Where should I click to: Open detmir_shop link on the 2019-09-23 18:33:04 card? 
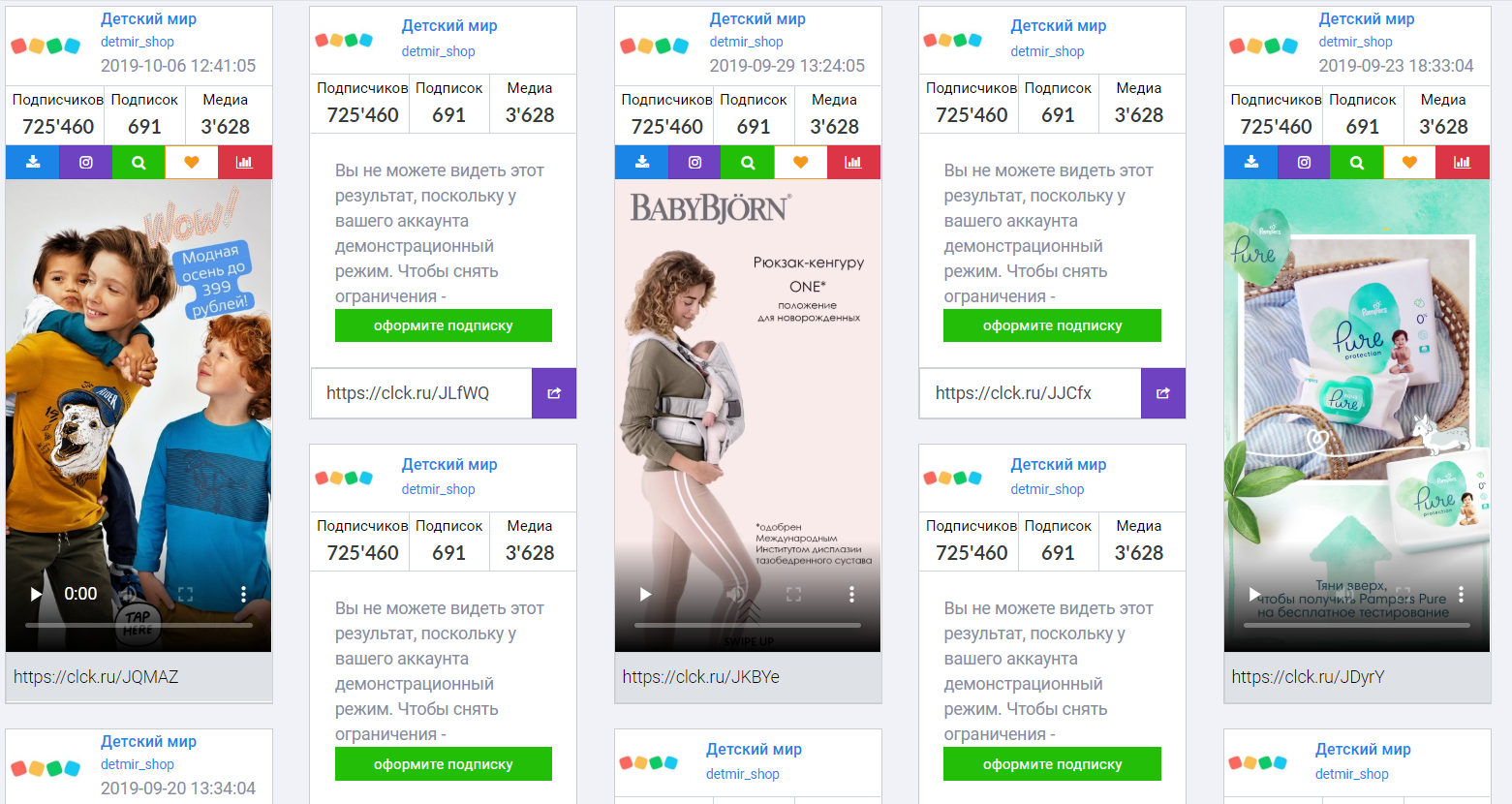(x=1355, y=42)
